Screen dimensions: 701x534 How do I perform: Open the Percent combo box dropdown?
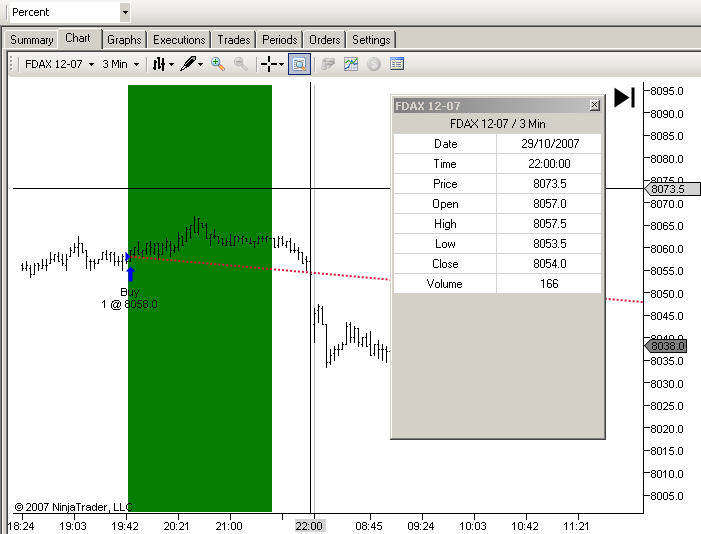coord(125,12)
